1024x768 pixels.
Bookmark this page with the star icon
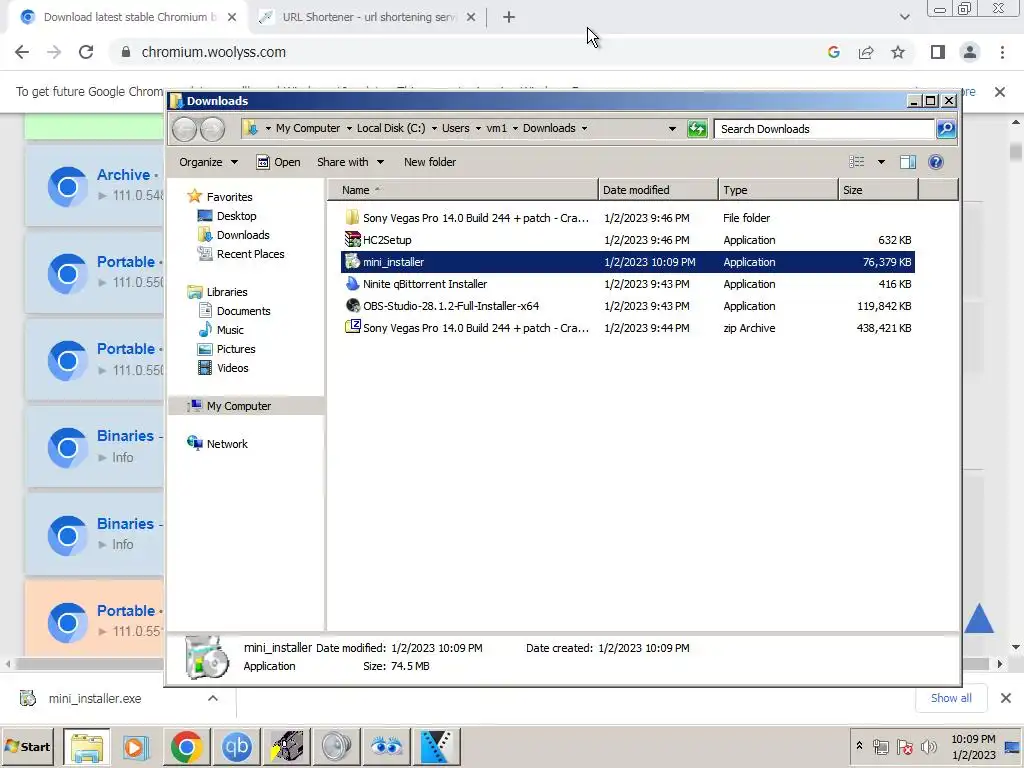click(898, 52)
